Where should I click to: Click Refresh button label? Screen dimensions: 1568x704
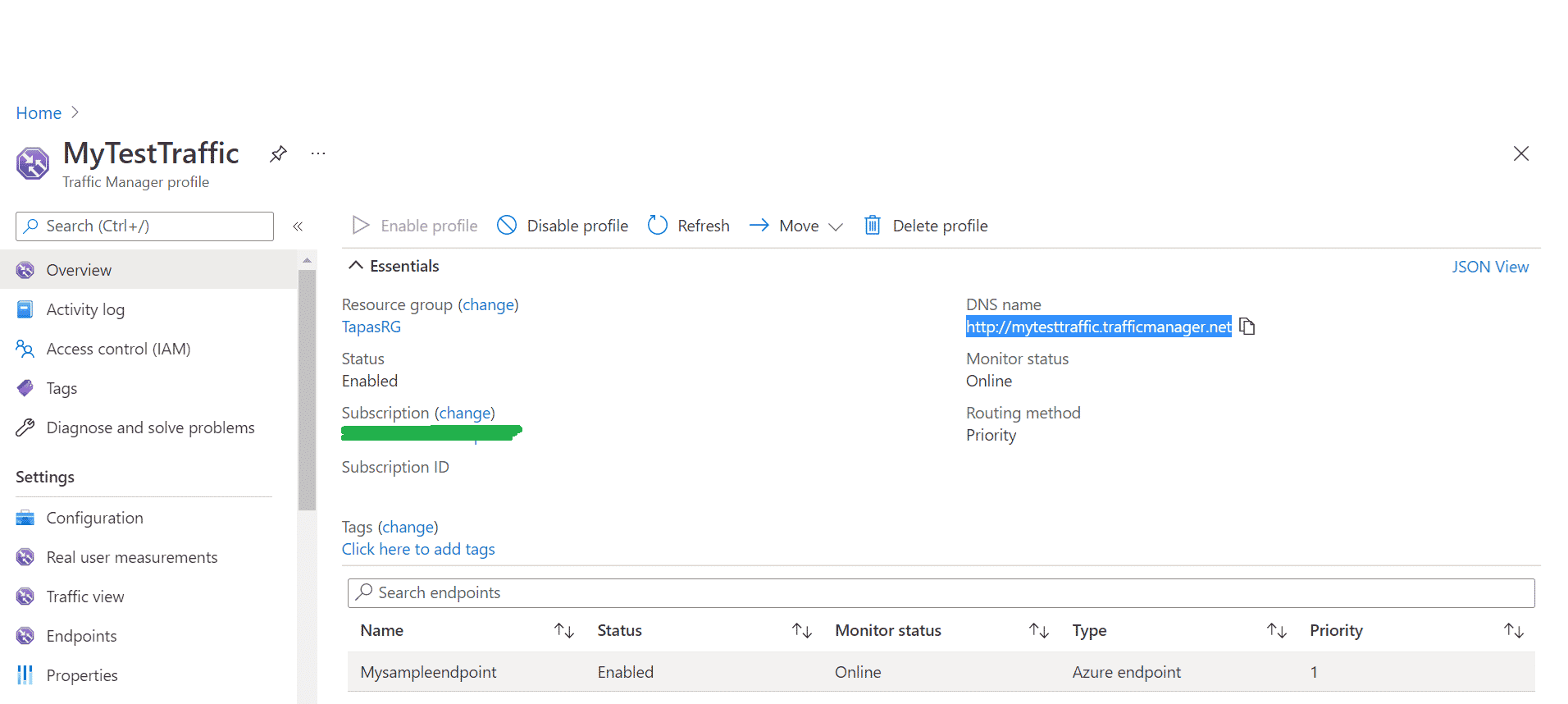(704, 226)
